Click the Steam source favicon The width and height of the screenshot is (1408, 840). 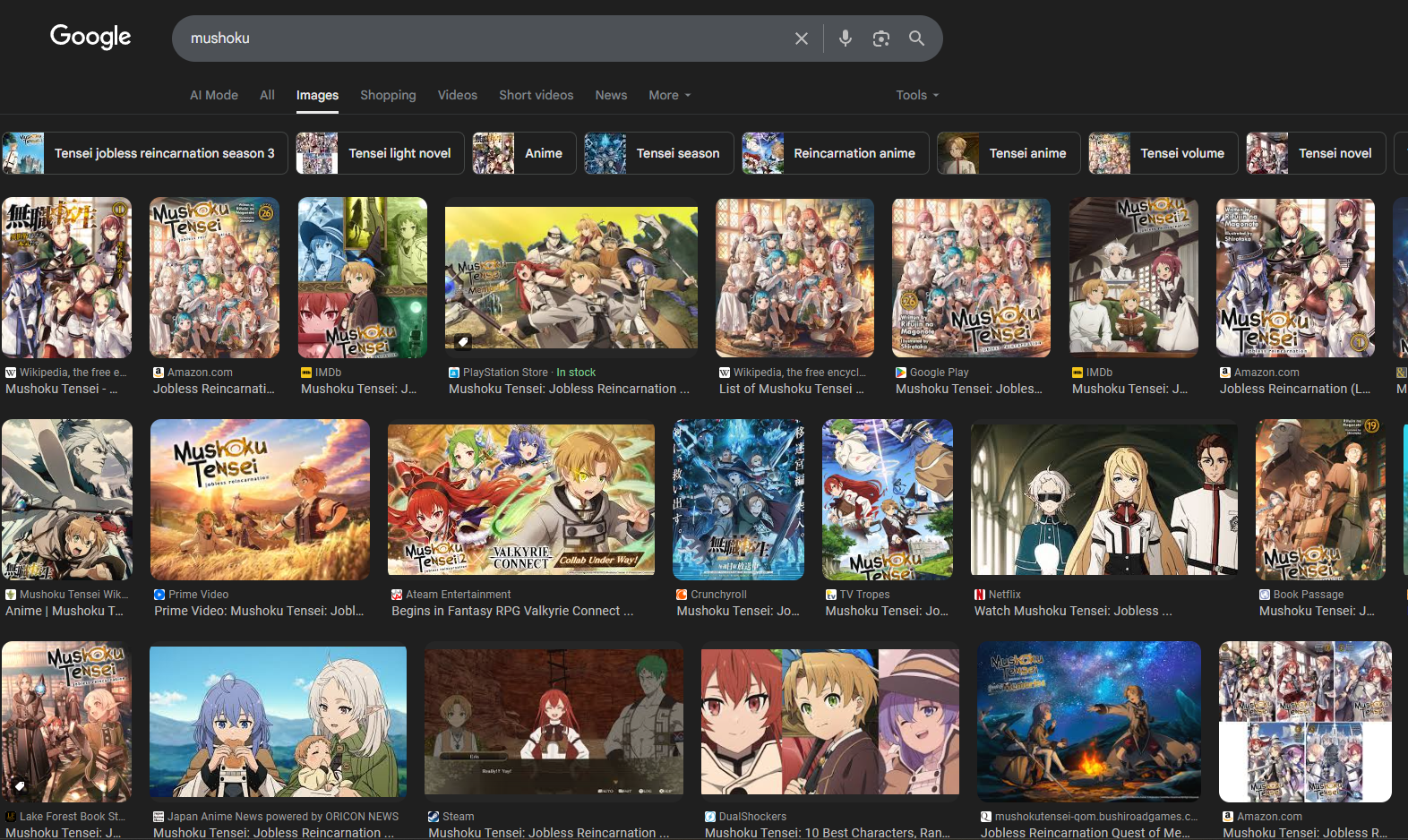(x=434, y=817)
